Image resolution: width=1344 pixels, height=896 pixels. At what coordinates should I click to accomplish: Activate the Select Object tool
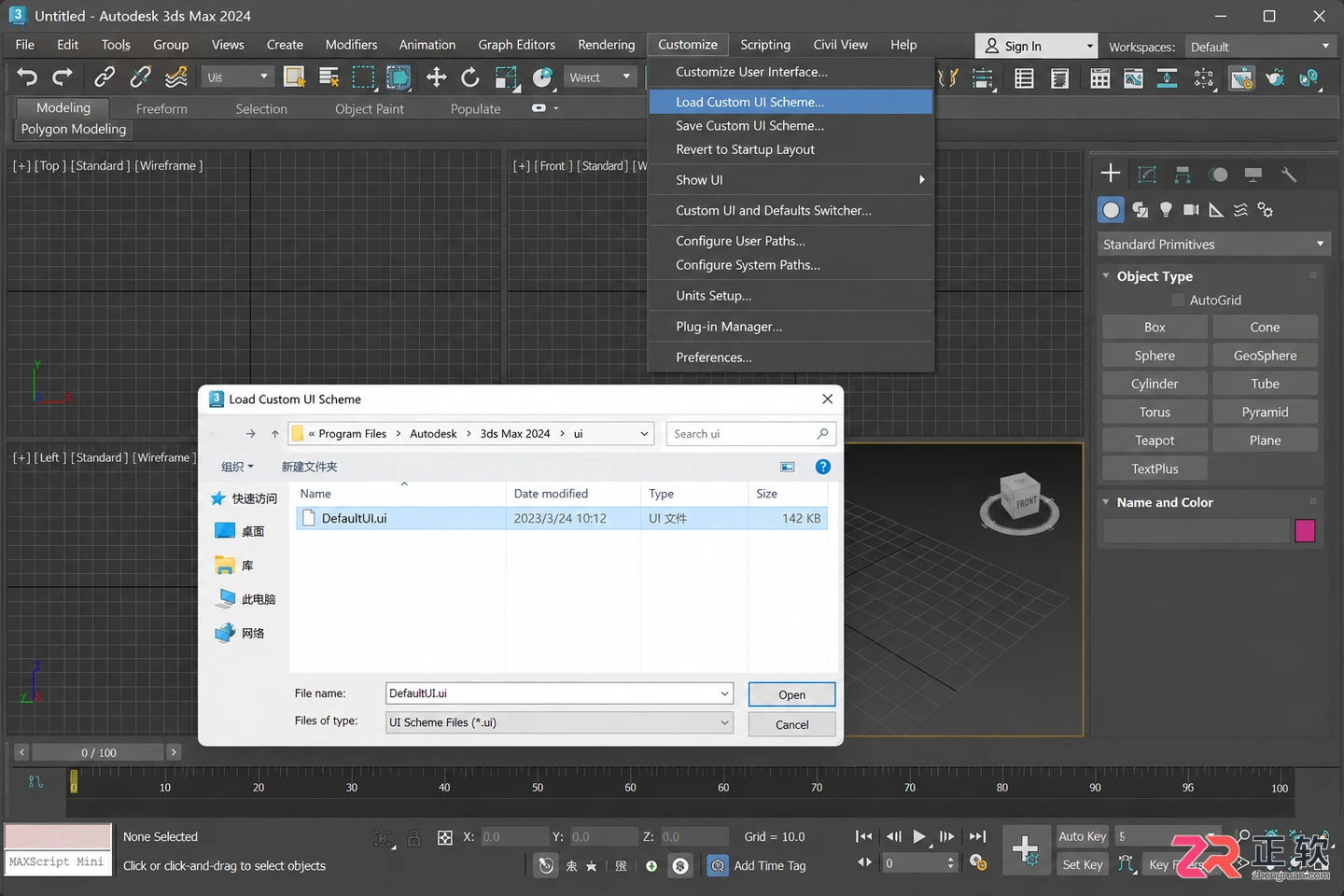(294, 77)
